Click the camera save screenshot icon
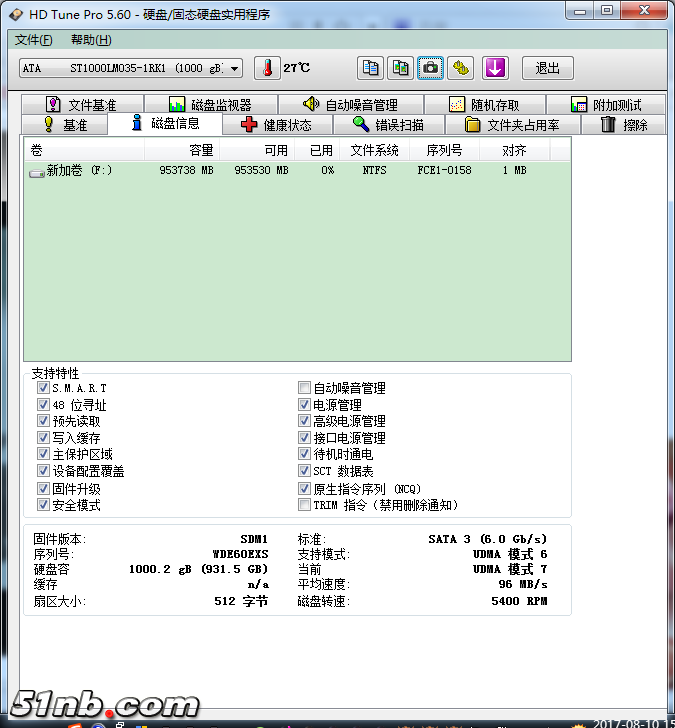Viewport: 675px width, 728px height. [431, 68]
